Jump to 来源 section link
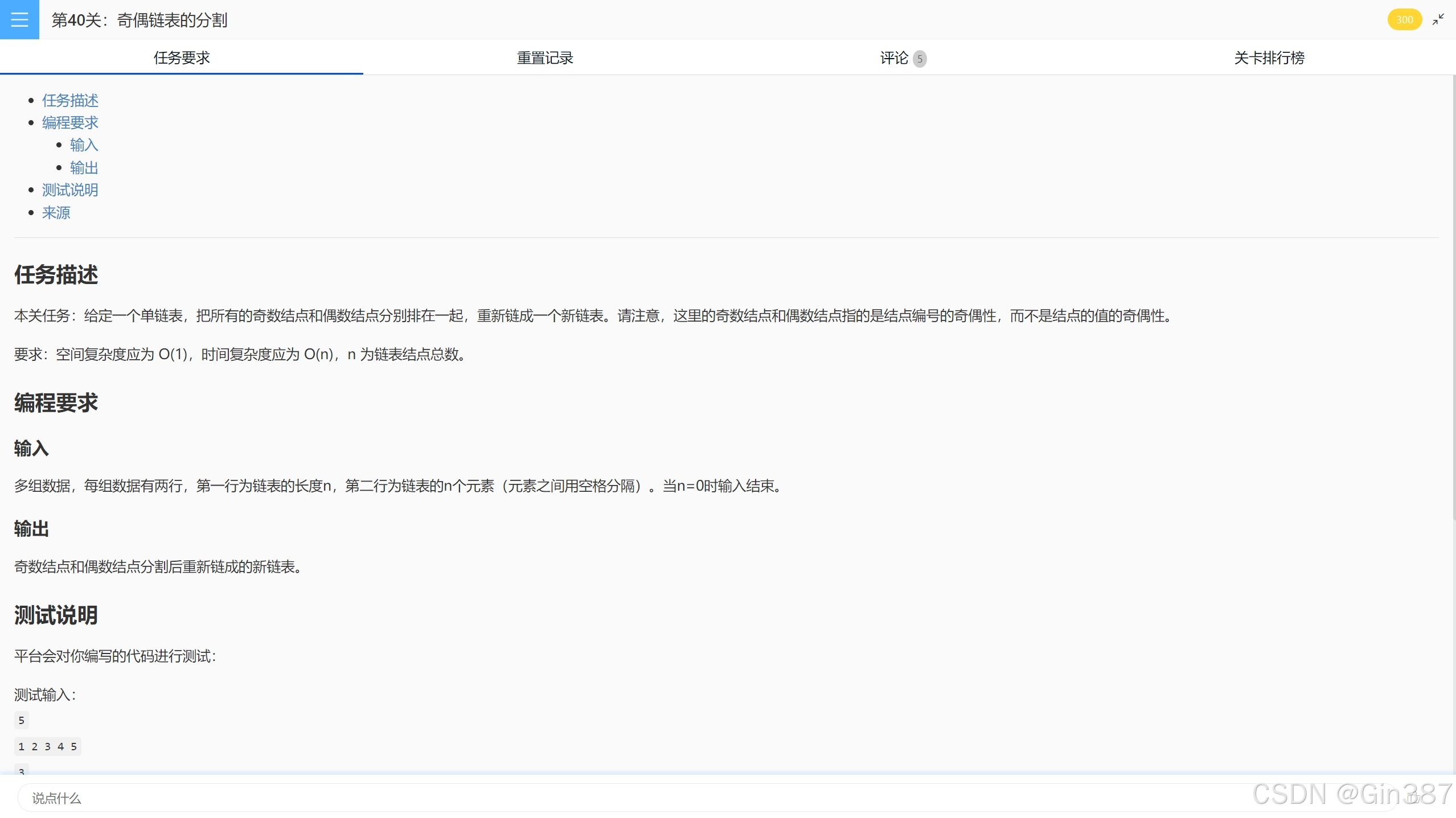Viewport: 1456px width, 818px height. [x=56, y=212]
